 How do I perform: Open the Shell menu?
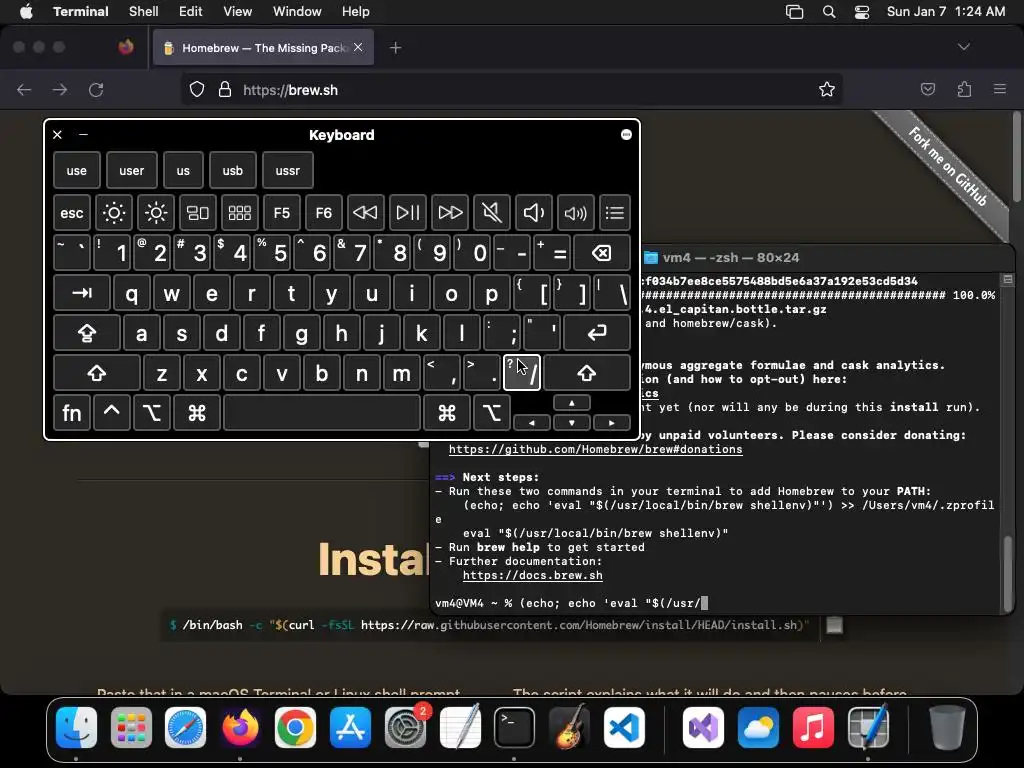144,12
